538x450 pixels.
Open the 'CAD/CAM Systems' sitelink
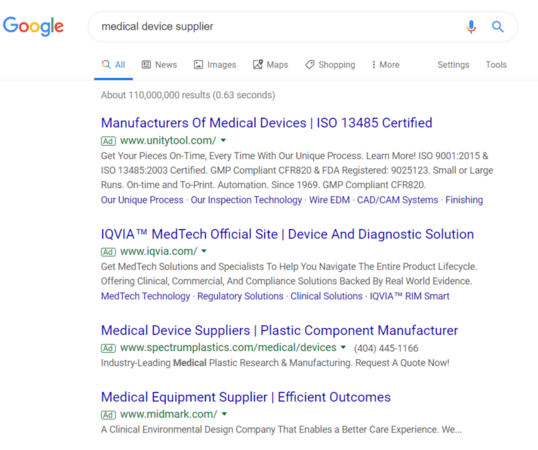397,200
